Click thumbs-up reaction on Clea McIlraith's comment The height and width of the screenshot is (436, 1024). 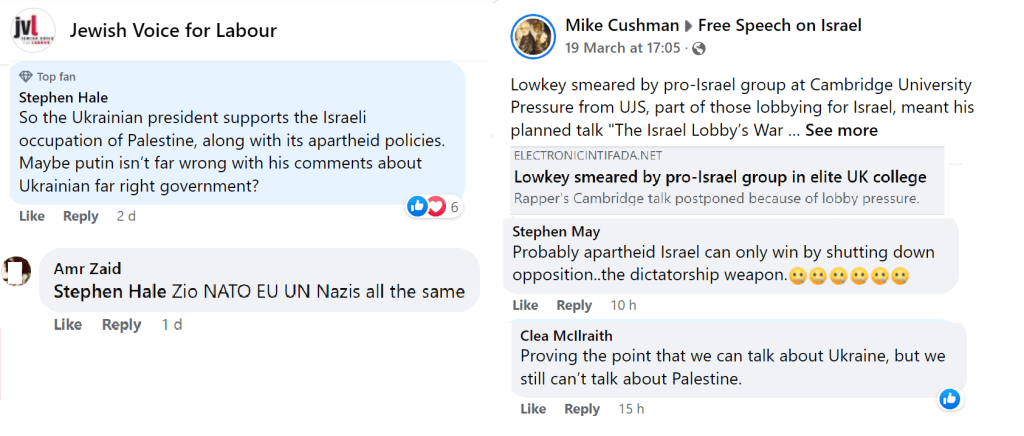click(x=950, y=398)
